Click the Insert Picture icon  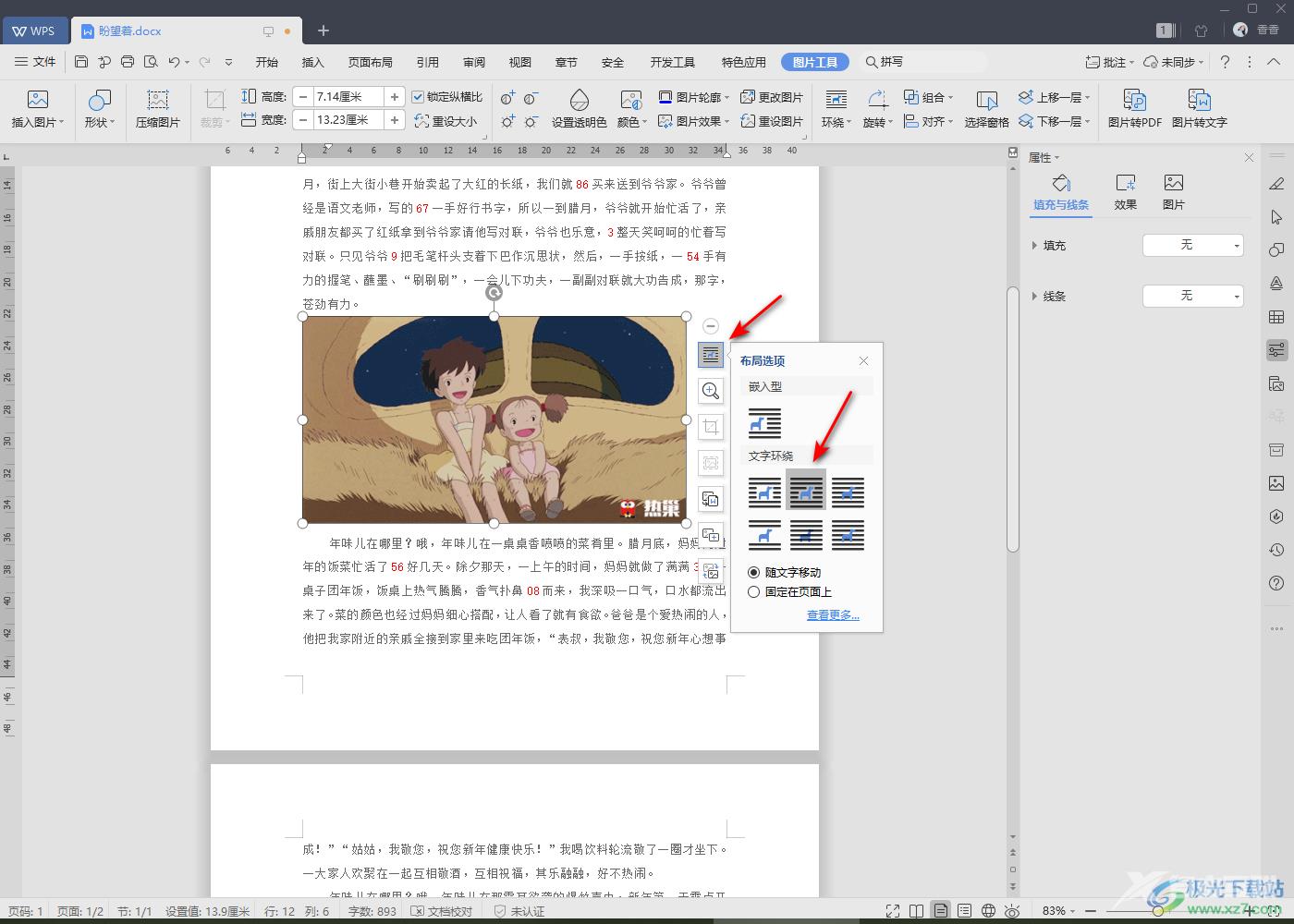37,108
